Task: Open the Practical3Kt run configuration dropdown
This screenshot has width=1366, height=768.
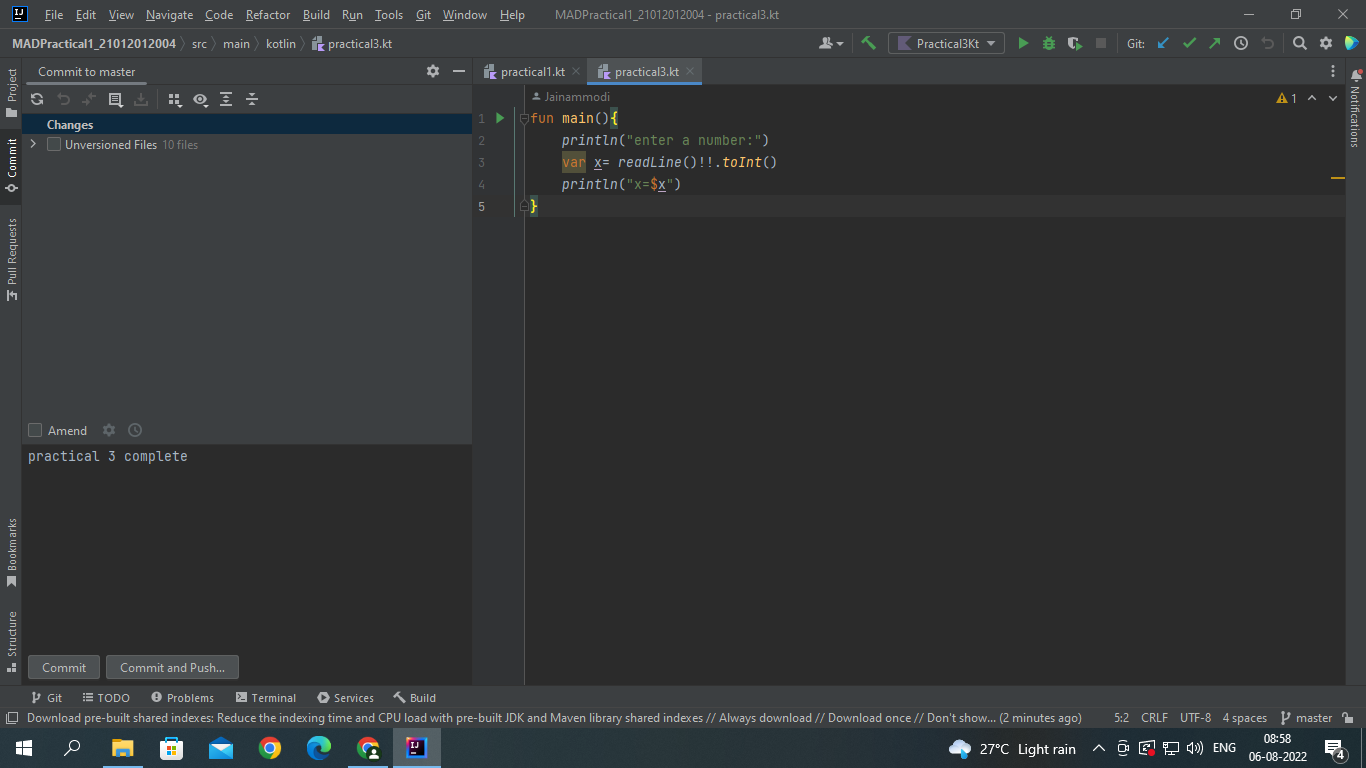Action: tap(946, 43)
